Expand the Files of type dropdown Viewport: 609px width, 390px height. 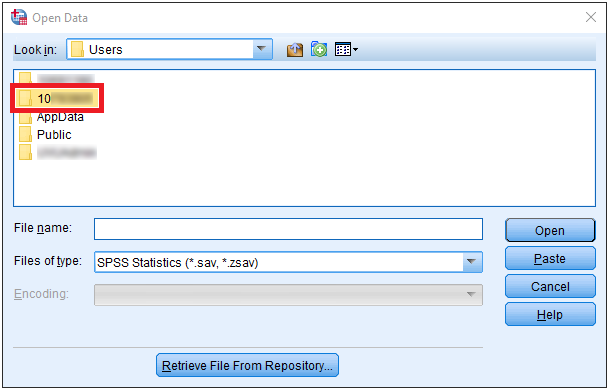click(x=472, y=262)
